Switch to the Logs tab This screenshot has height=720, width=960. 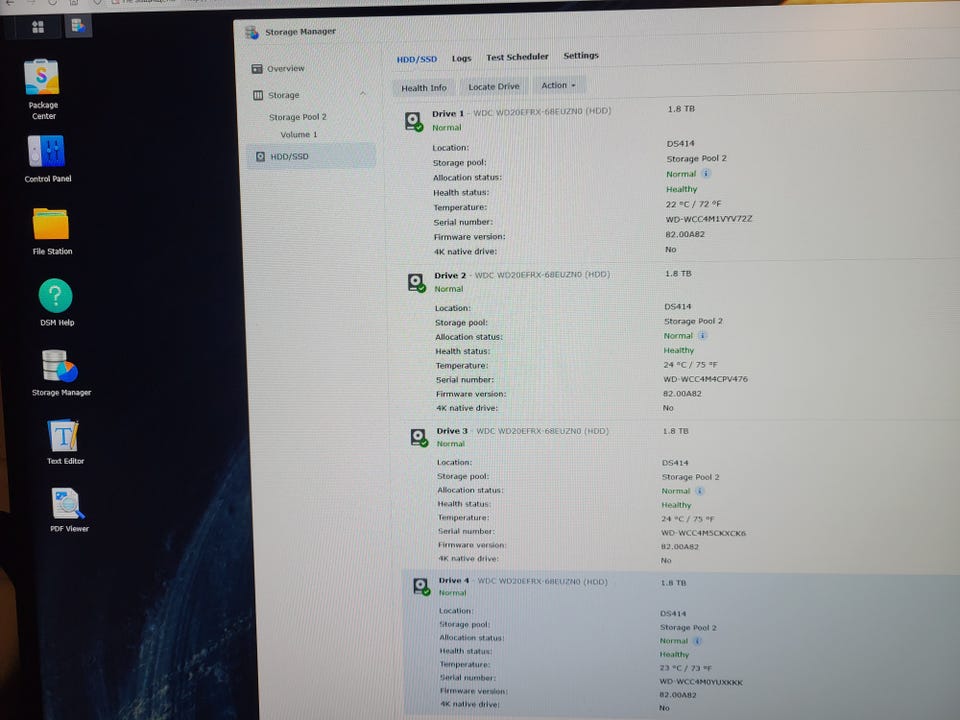(462, 58)
